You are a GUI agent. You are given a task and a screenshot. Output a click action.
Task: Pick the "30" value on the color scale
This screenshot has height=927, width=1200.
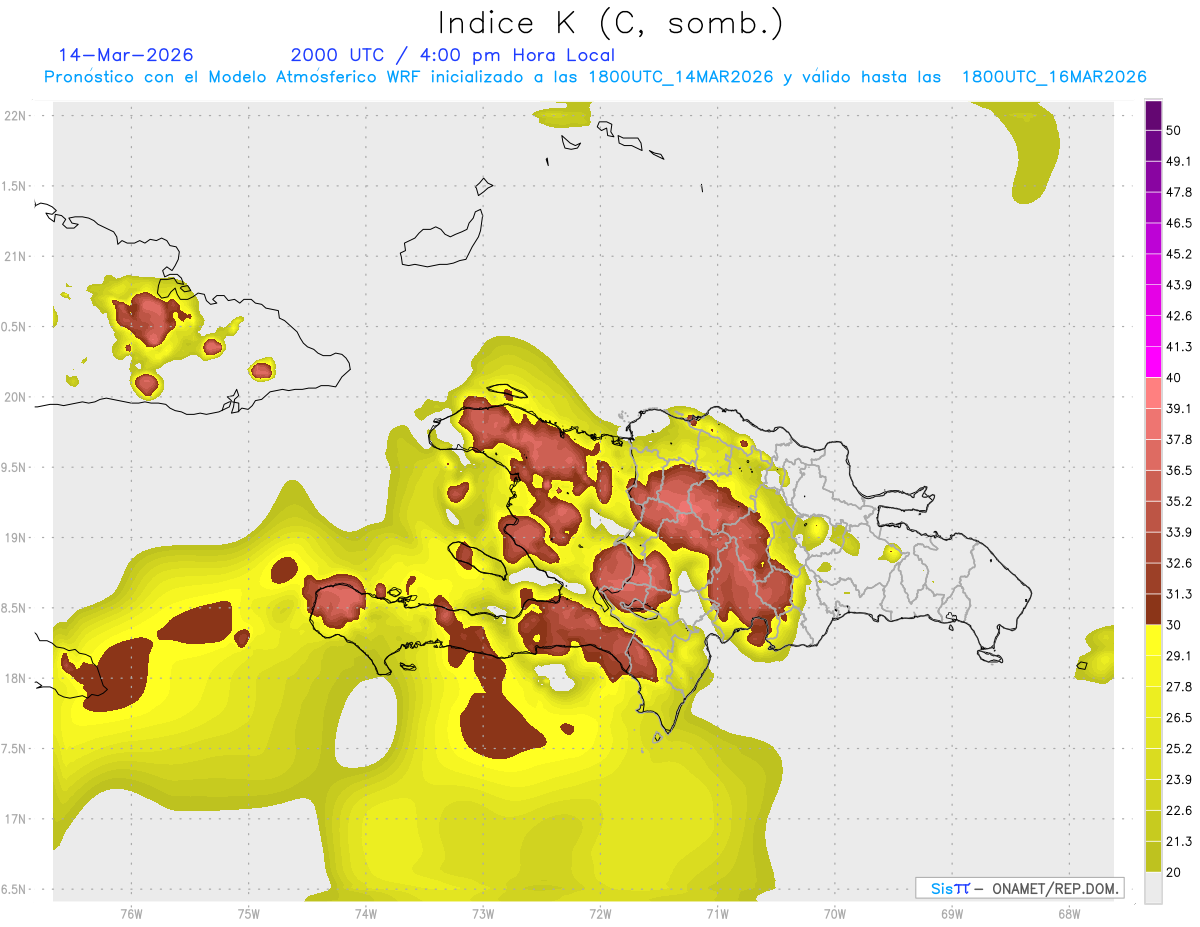click(1174, 625)
